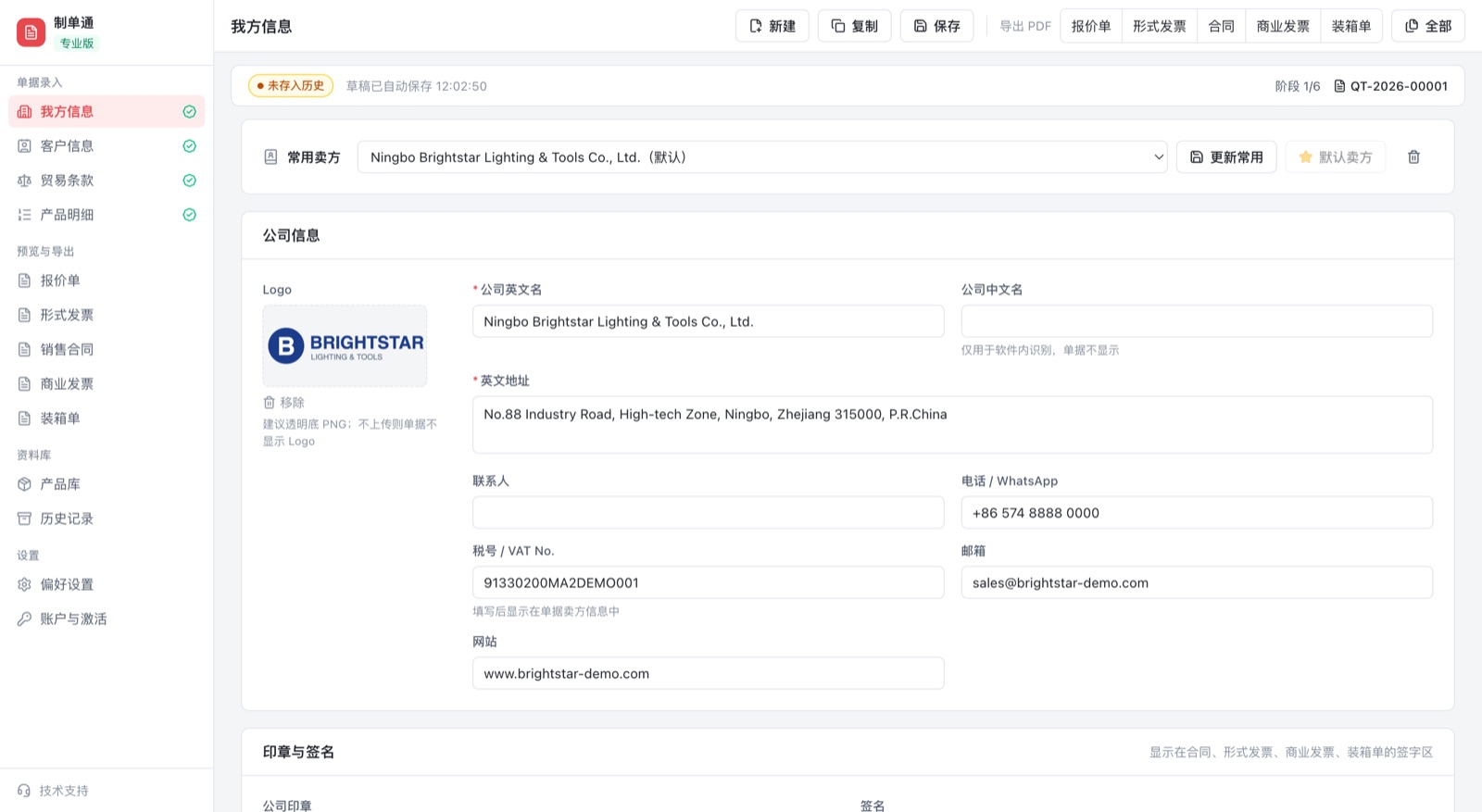Click the gear icon beside 偏好设置
The height and width of the screenshot is (812, 1482).
24,584
